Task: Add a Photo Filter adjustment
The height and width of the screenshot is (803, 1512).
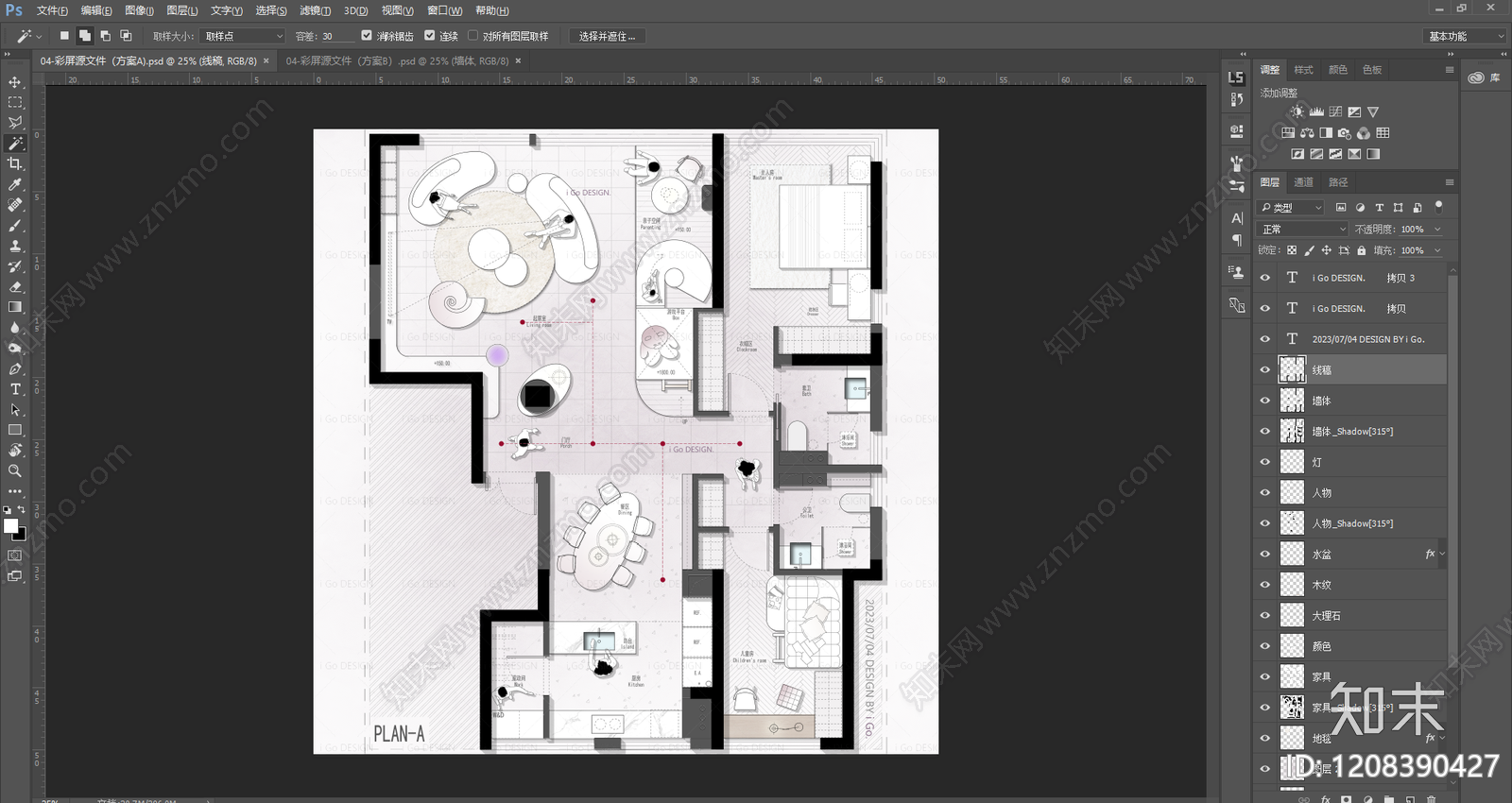Action: tap(1345, 133)
